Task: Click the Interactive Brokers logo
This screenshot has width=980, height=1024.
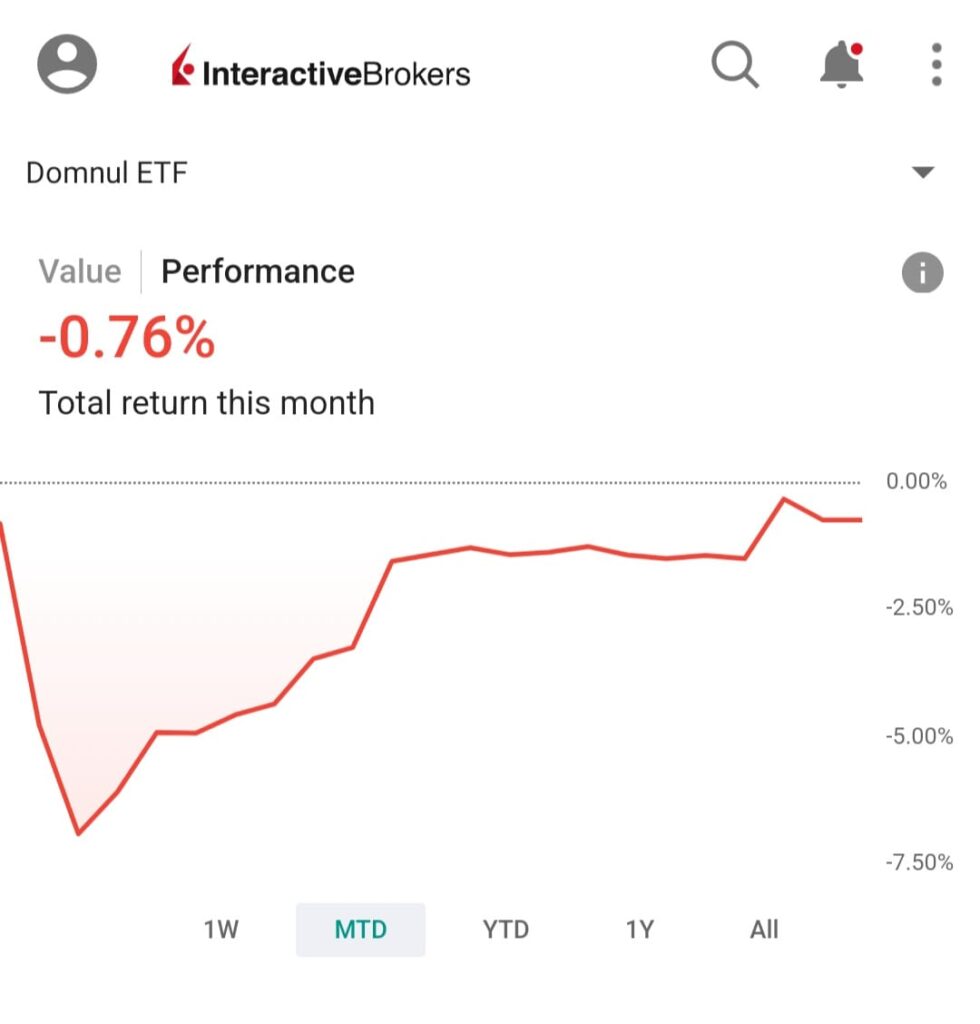Action: pos(321,70)
